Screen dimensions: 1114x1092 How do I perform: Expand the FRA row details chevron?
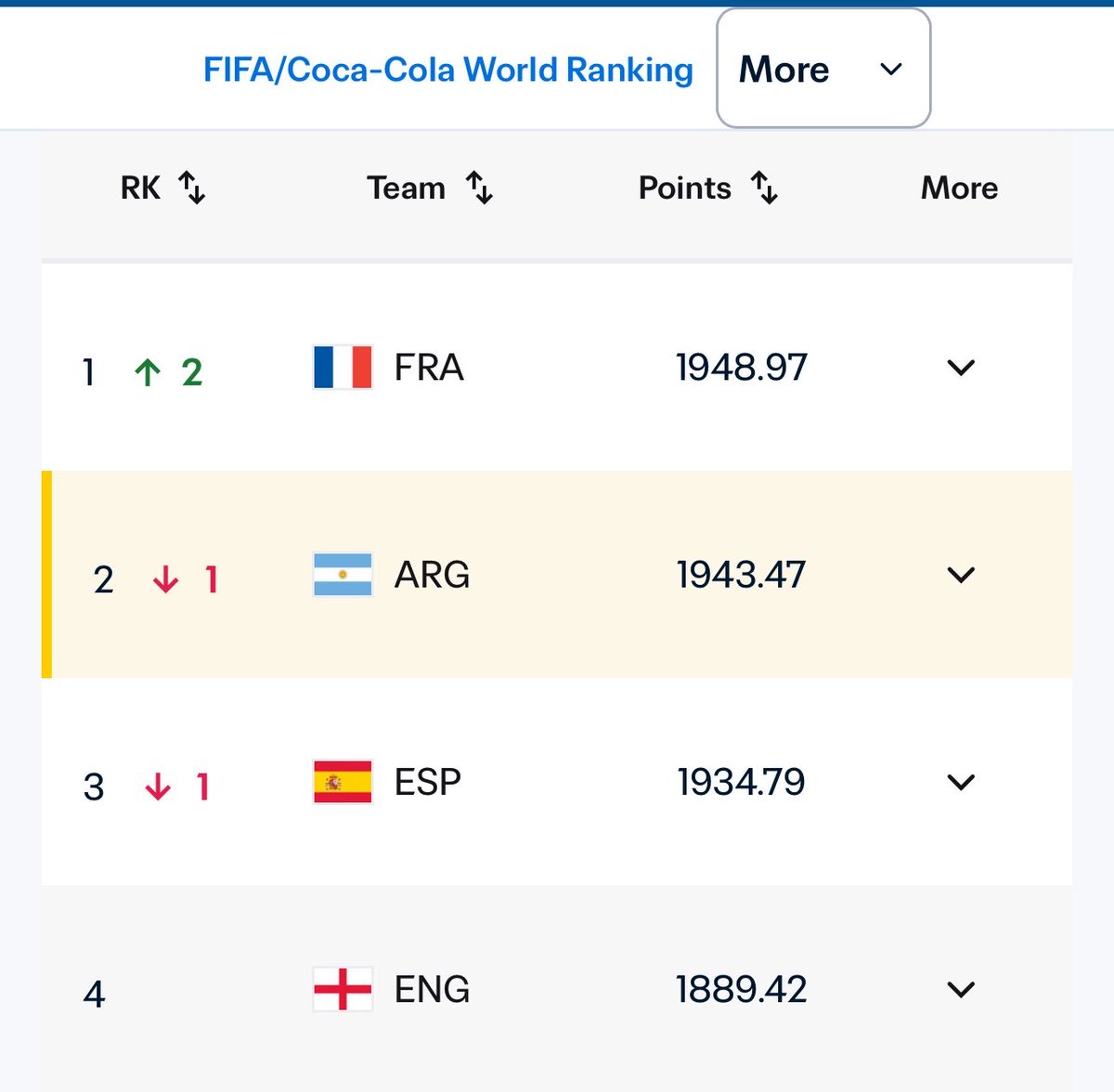point(961,368)
